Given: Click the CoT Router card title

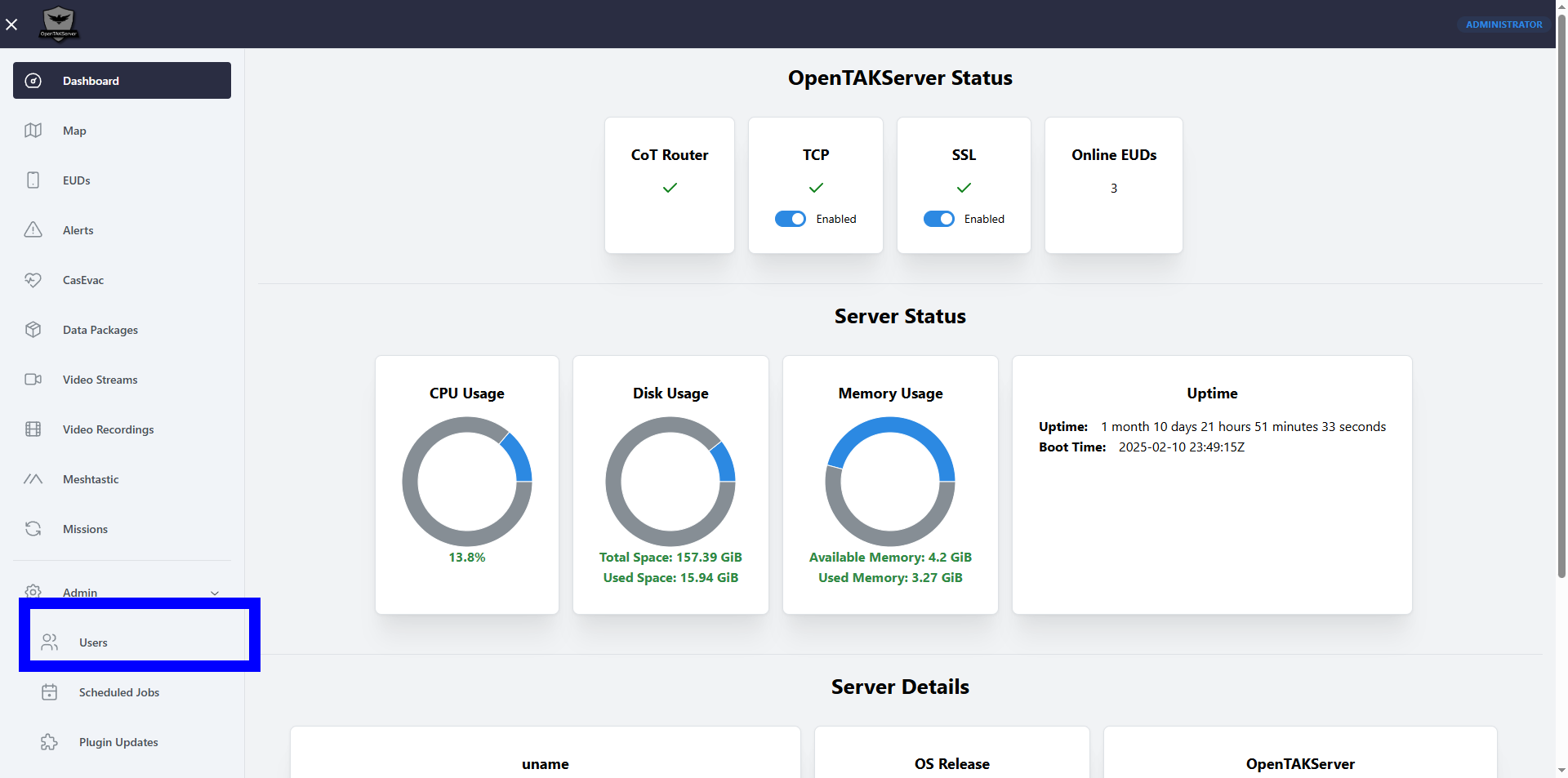Looking at the screenshot, I should pyautogui.click(x=670, y=155).
